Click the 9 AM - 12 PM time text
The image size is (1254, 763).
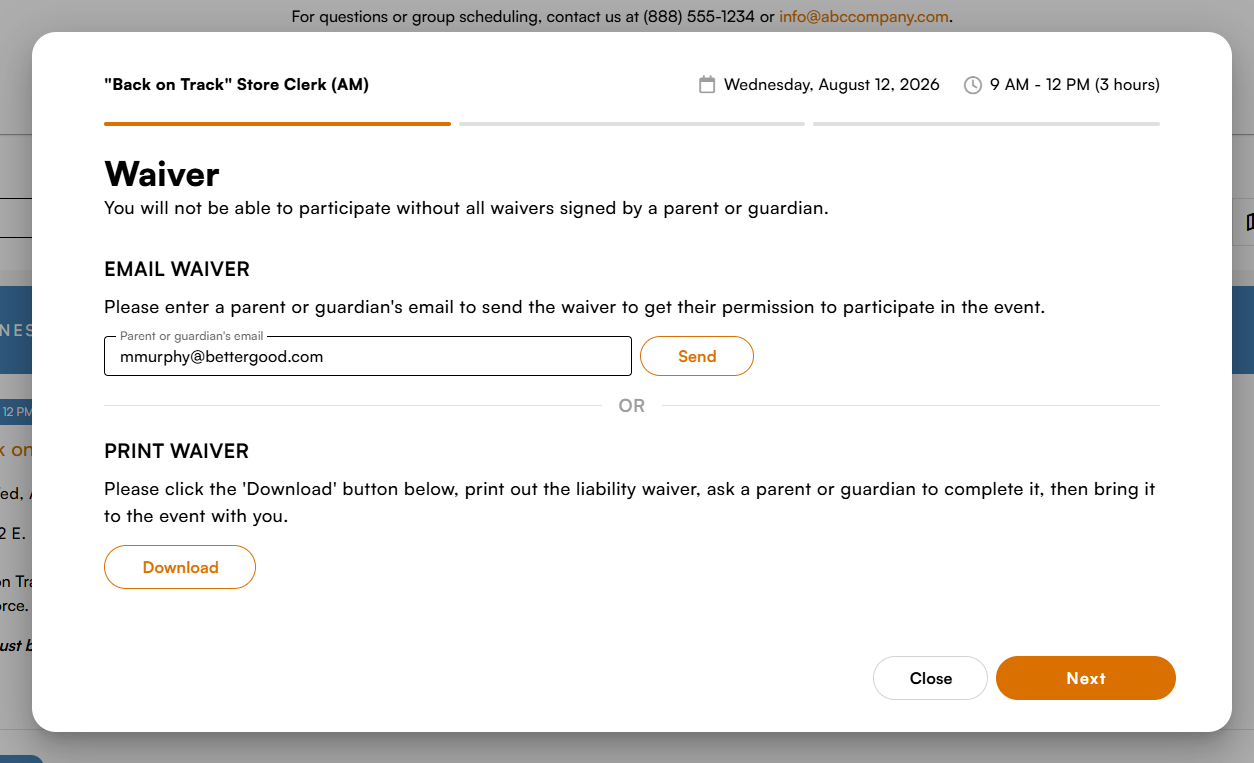click(x=1075, y=85)
